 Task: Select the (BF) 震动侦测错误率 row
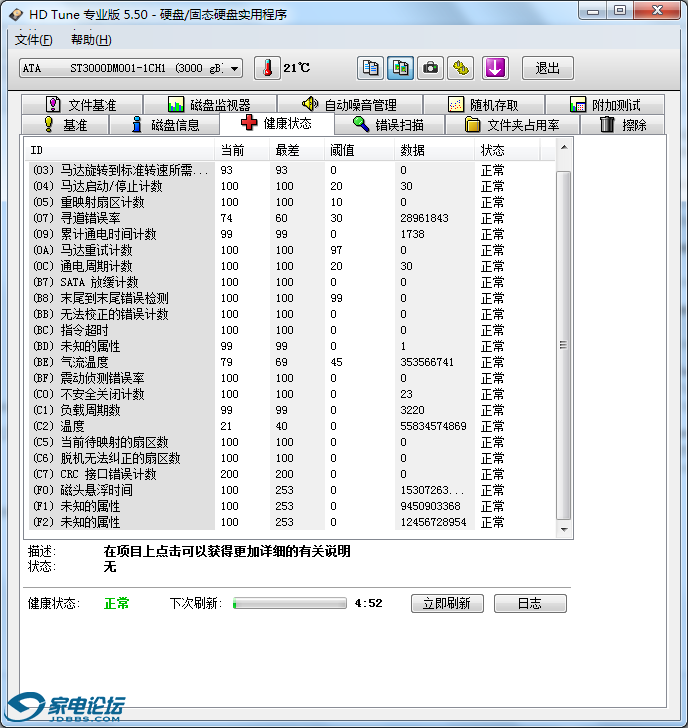(x=290, y=378)
